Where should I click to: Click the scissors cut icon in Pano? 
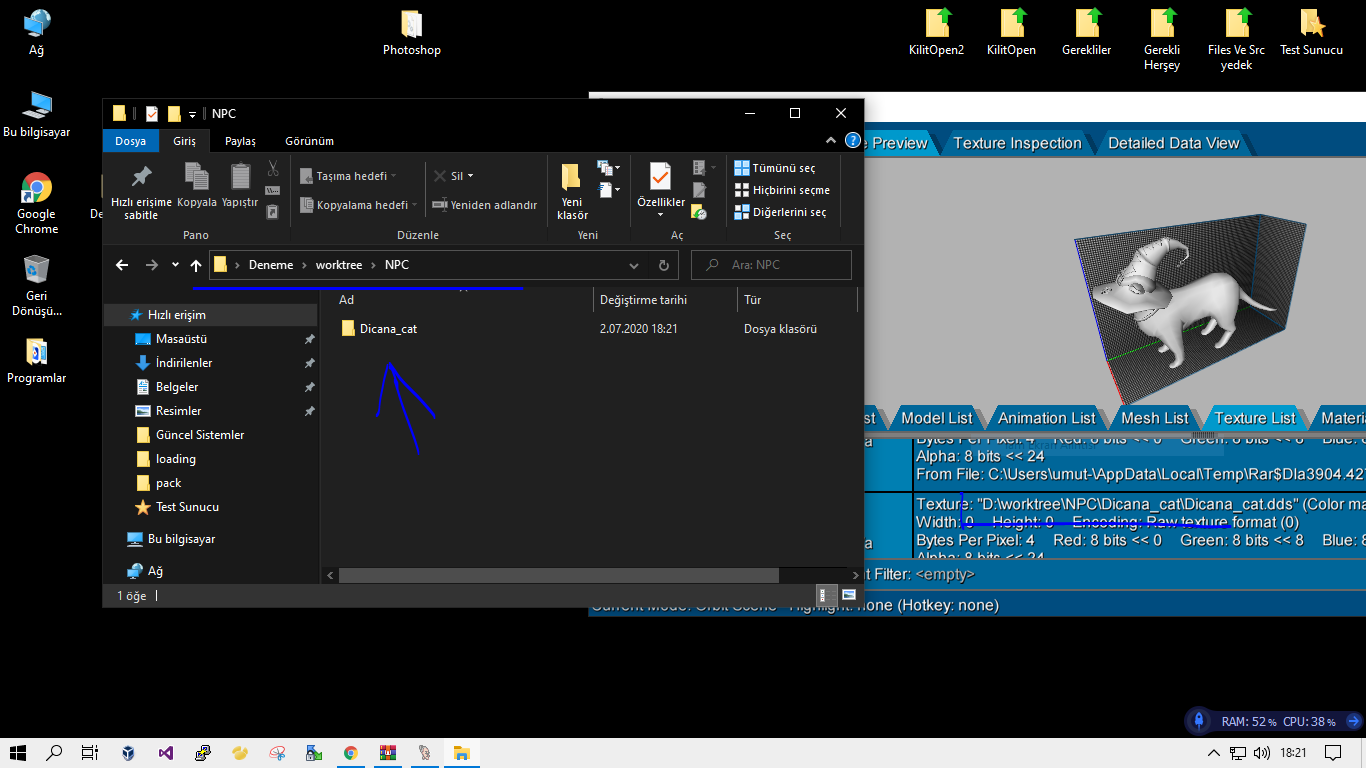point(273,168)
